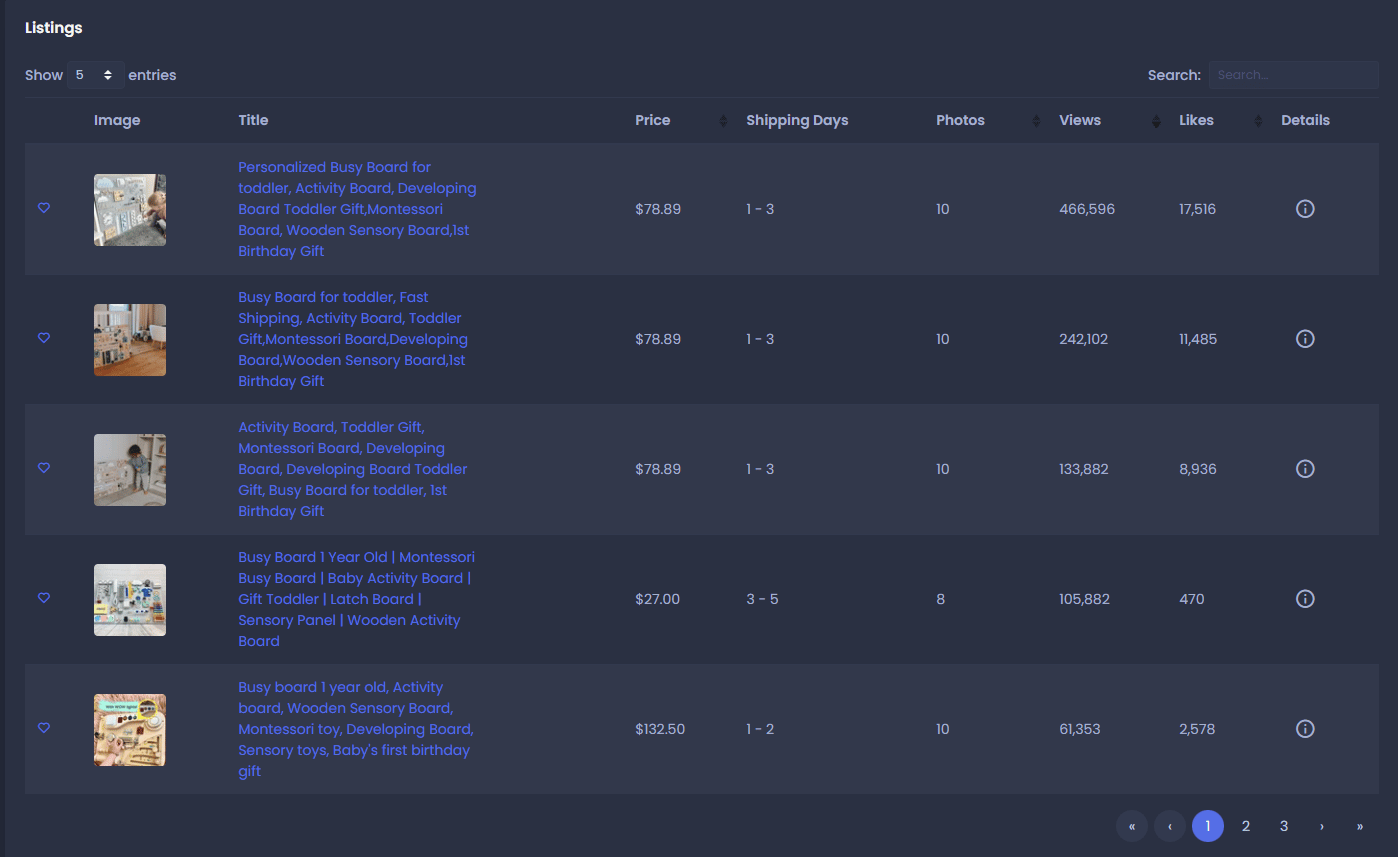Favorite the $132.50 Busy board listing heart

[44, 728]
